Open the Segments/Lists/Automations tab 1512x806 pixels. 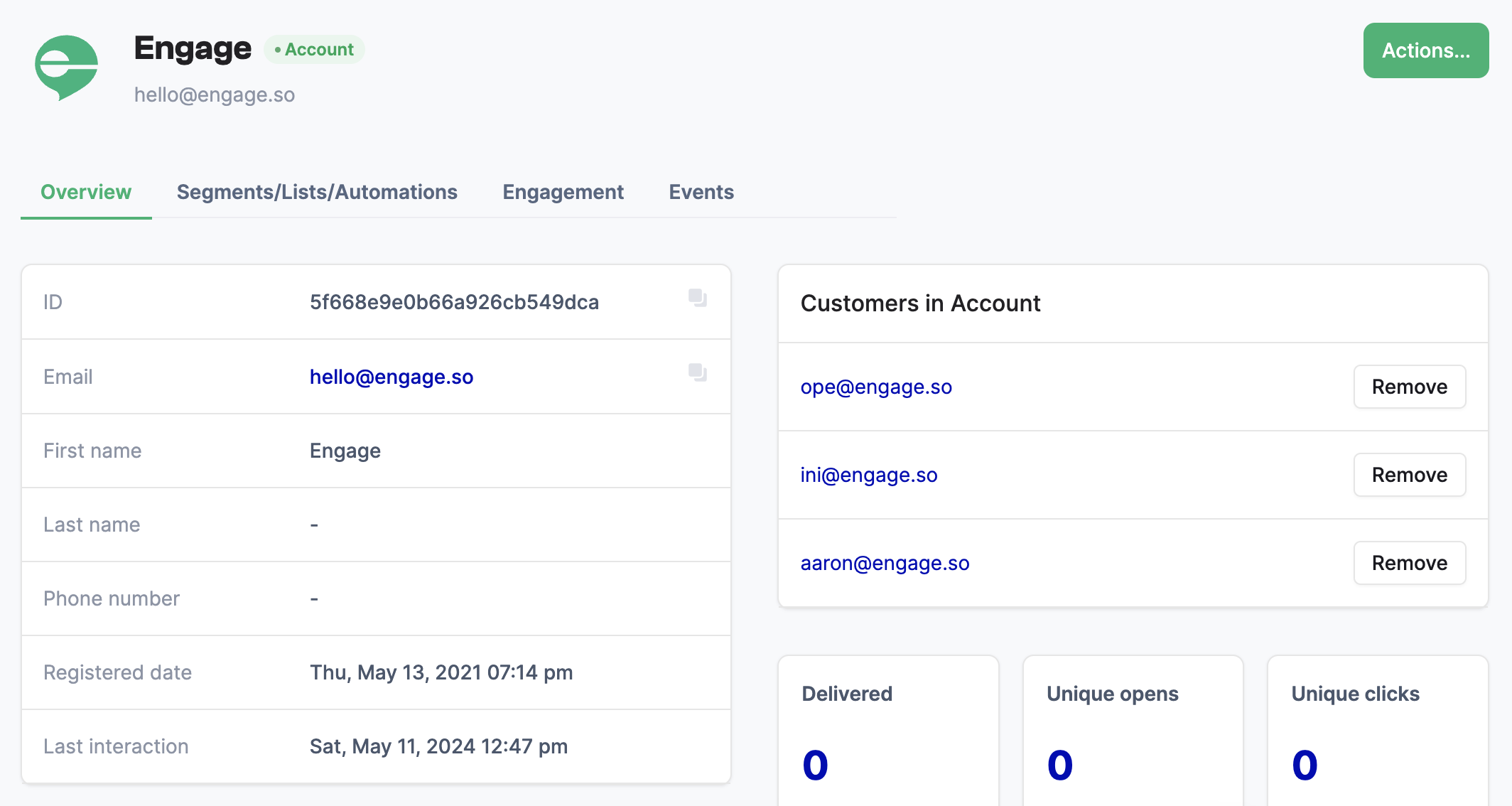point(317,192)
